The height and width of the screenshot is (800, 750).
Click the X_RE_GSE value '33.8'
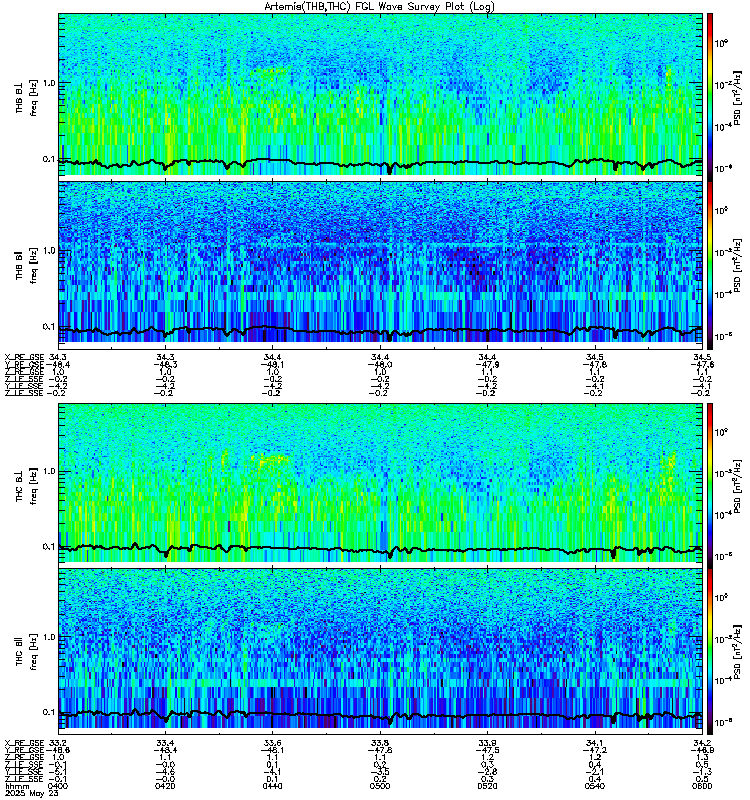(380, 743)
